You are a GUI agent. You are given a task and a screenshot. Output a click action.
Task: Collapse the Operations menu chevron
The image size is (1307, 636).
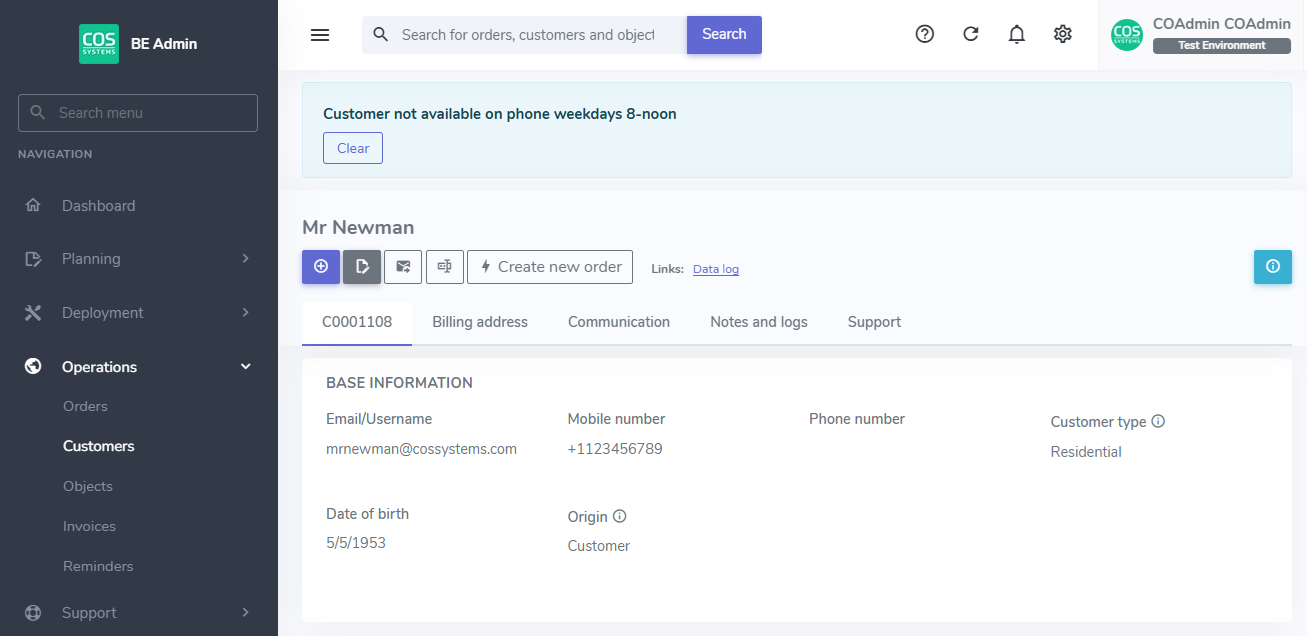[x=245, y=367]
